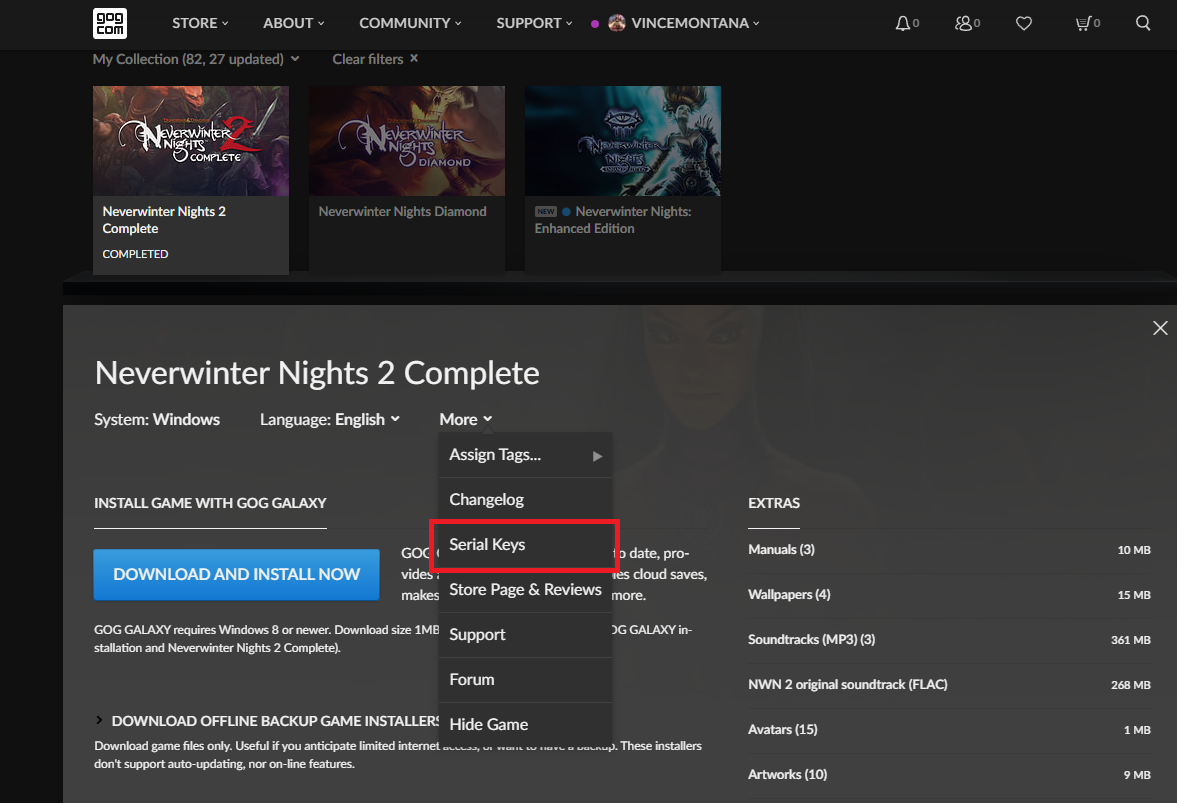Viewport: 1177px width, 803px height.
Task: Remove filters with the Clear filters X
Action: 414,59
